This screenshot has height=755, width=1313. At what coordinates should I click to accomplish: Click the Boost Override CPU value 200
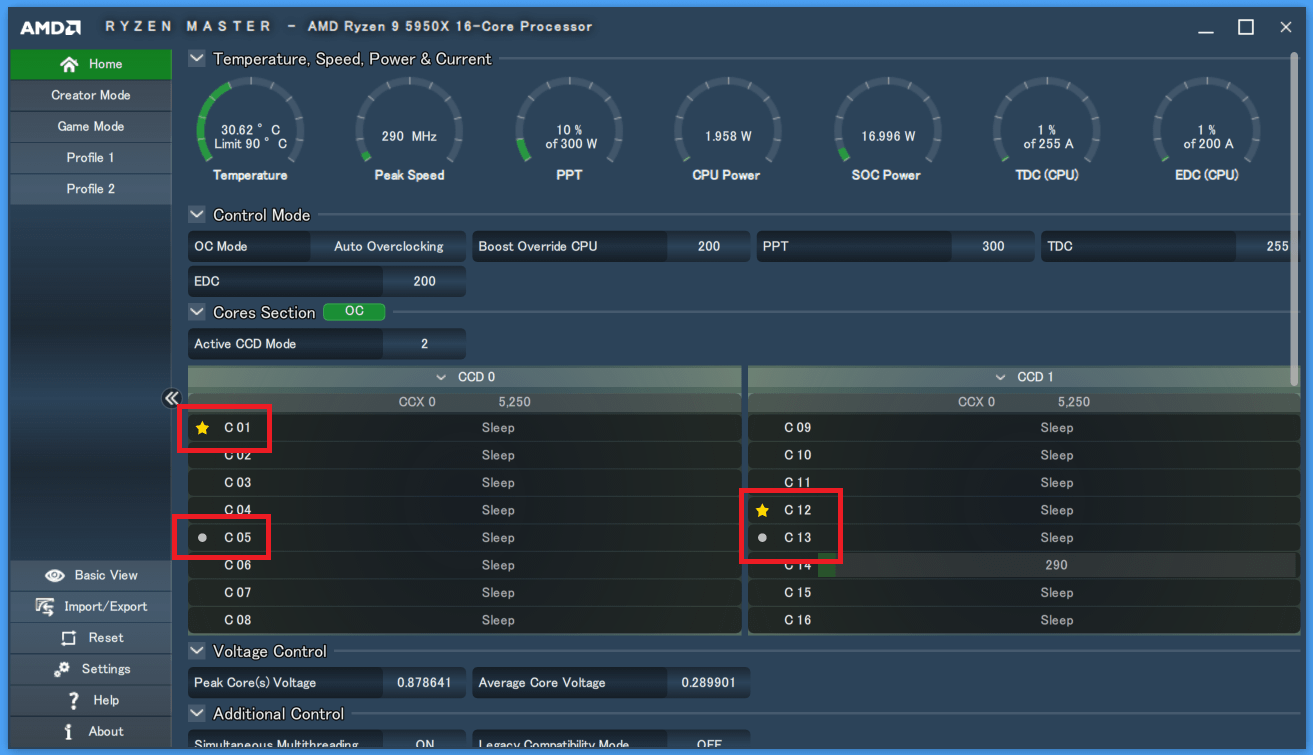(709, 247)
